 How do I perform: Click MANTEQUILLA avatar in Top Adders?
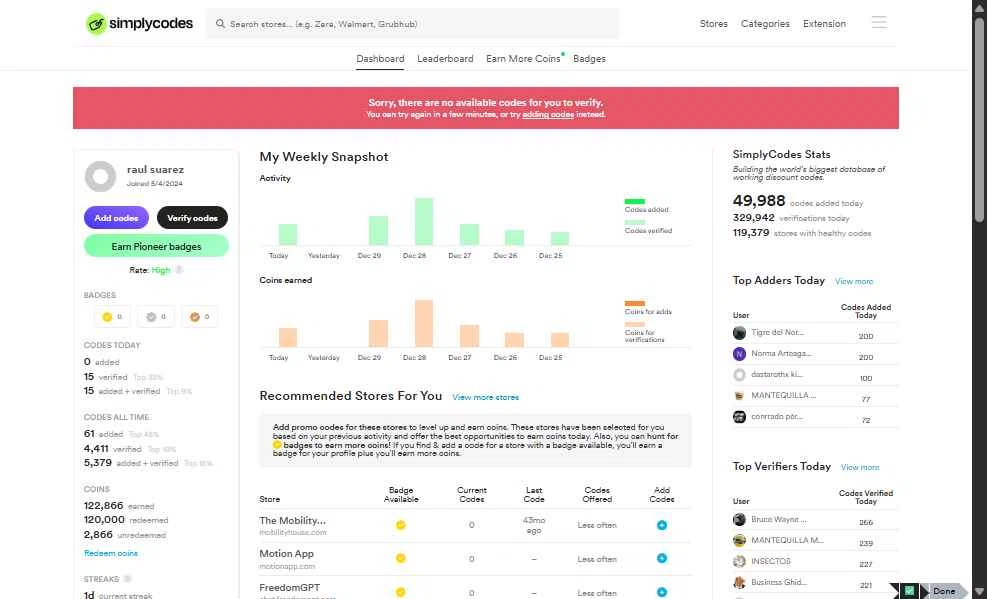point(740,396)
